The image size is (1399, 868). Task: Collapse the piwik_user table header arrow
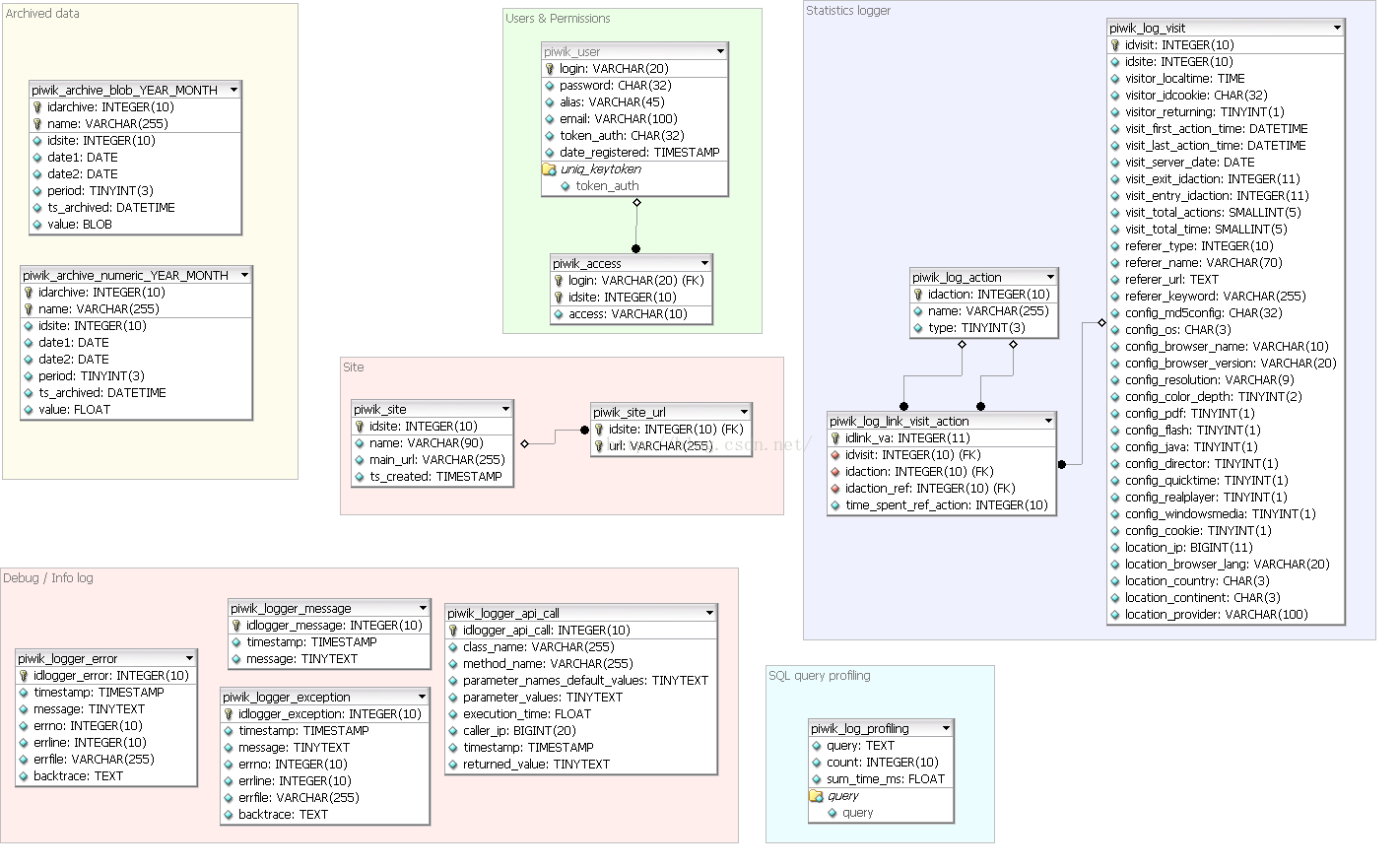pyautogui.click(x=720, y=51)
